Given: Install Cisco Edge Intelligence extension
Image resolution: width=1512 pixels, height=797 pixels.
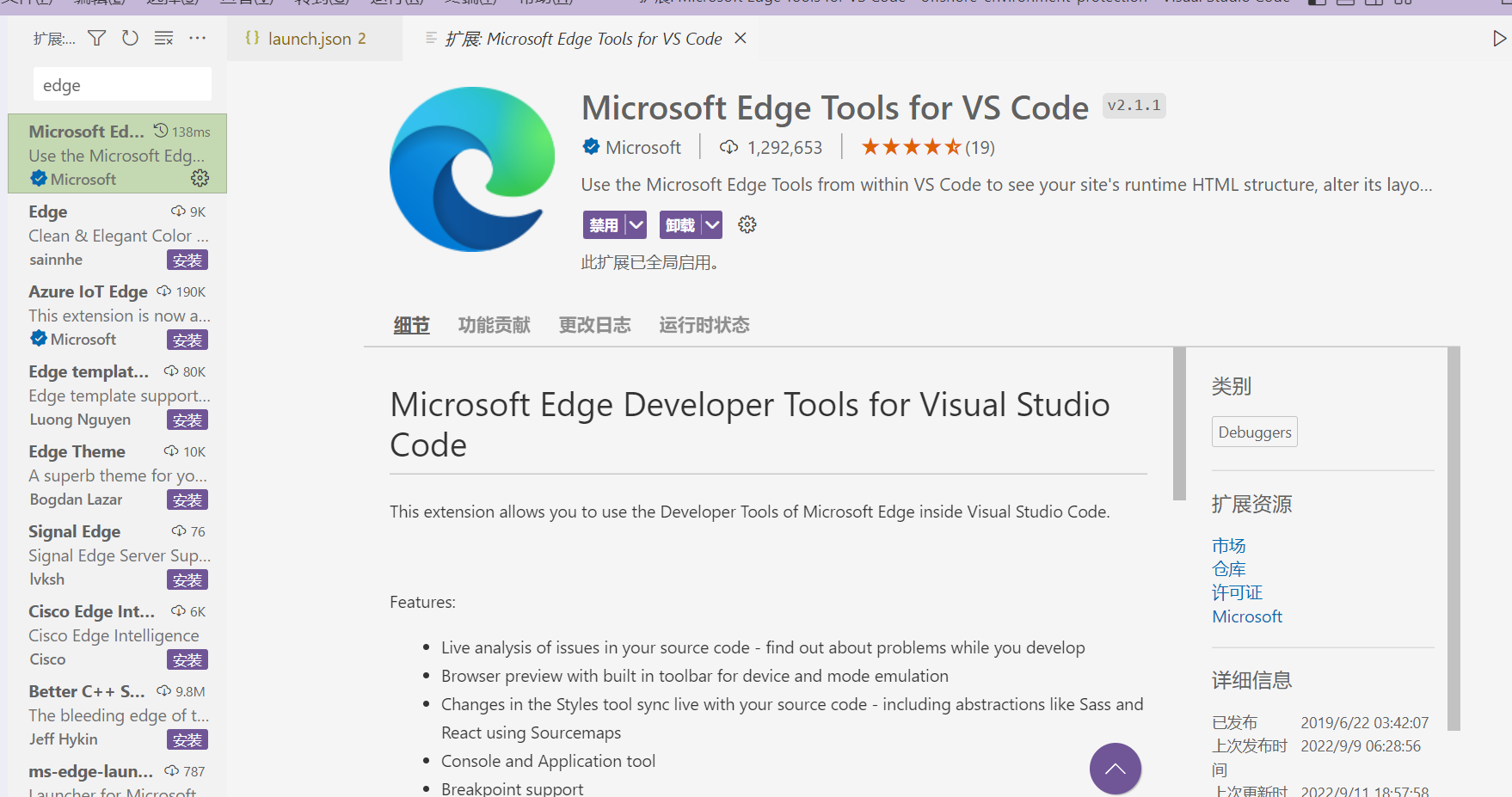Looking at the screenshot, I should point(187,659).
